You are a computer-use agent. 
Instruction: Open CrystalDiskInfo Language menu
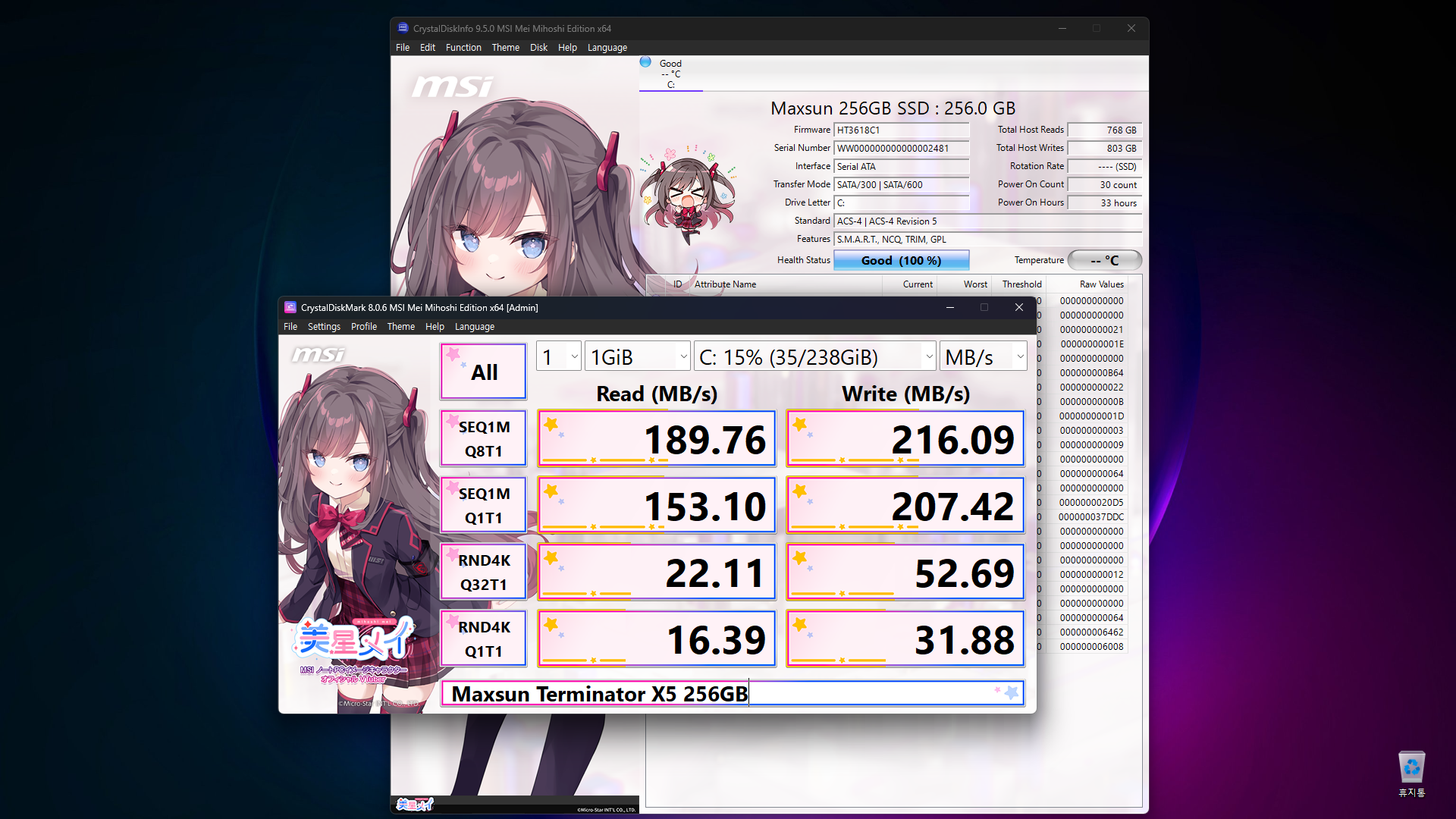pos(607,48)
